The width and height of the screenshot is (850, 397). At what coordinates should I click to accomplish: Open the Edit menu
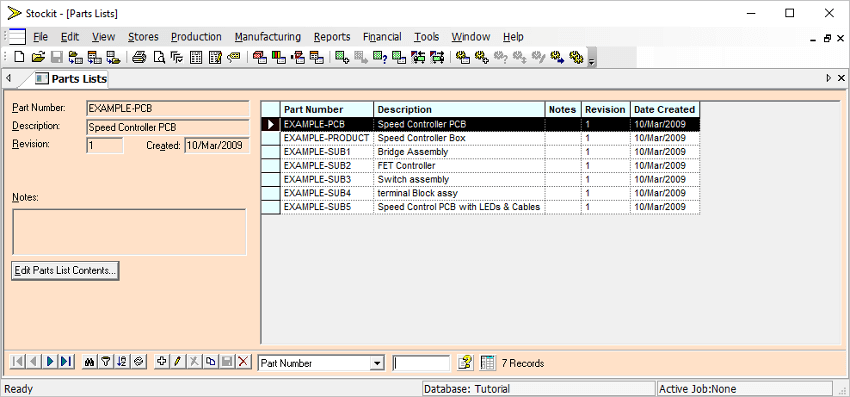click(x=70, y=37)
